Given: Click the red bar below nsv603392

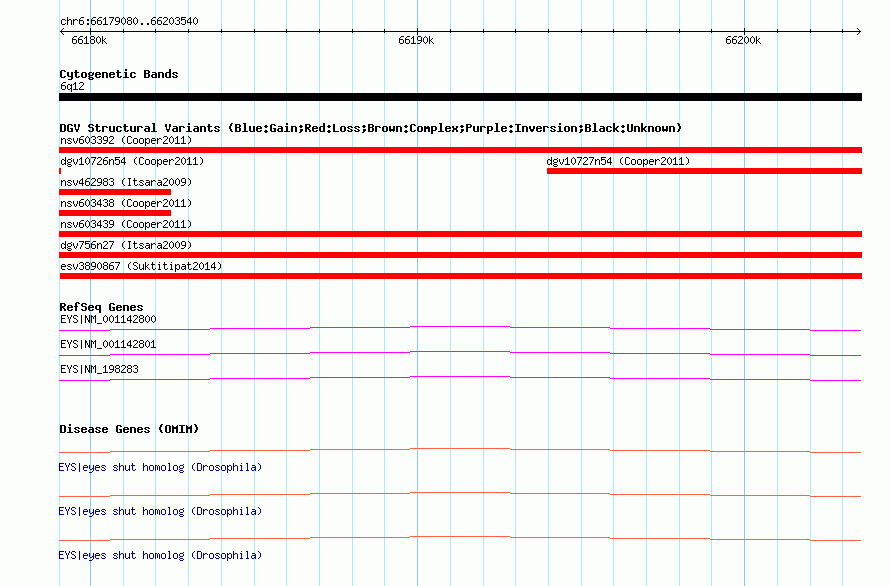Looking at the screenshot, I should pyautogui.click(x=460, y=150).
